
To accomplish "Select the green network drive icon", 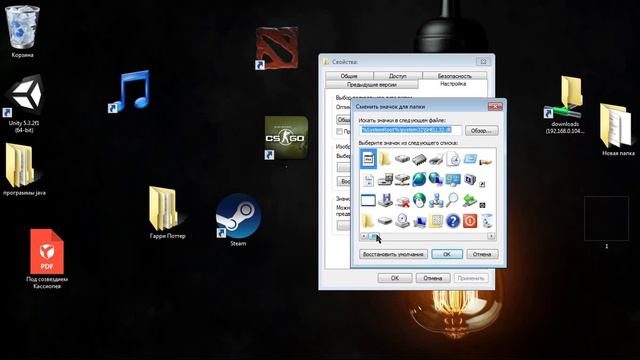I will click(470, 200).
